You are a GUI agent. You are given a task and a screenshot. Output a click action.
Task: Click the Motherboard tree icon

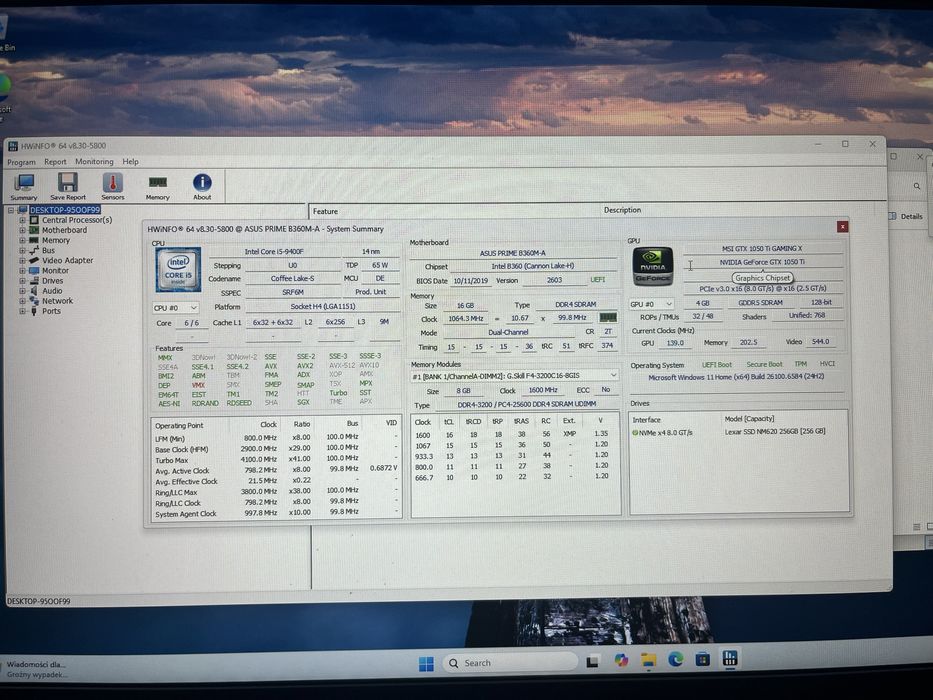pos(34,230)
